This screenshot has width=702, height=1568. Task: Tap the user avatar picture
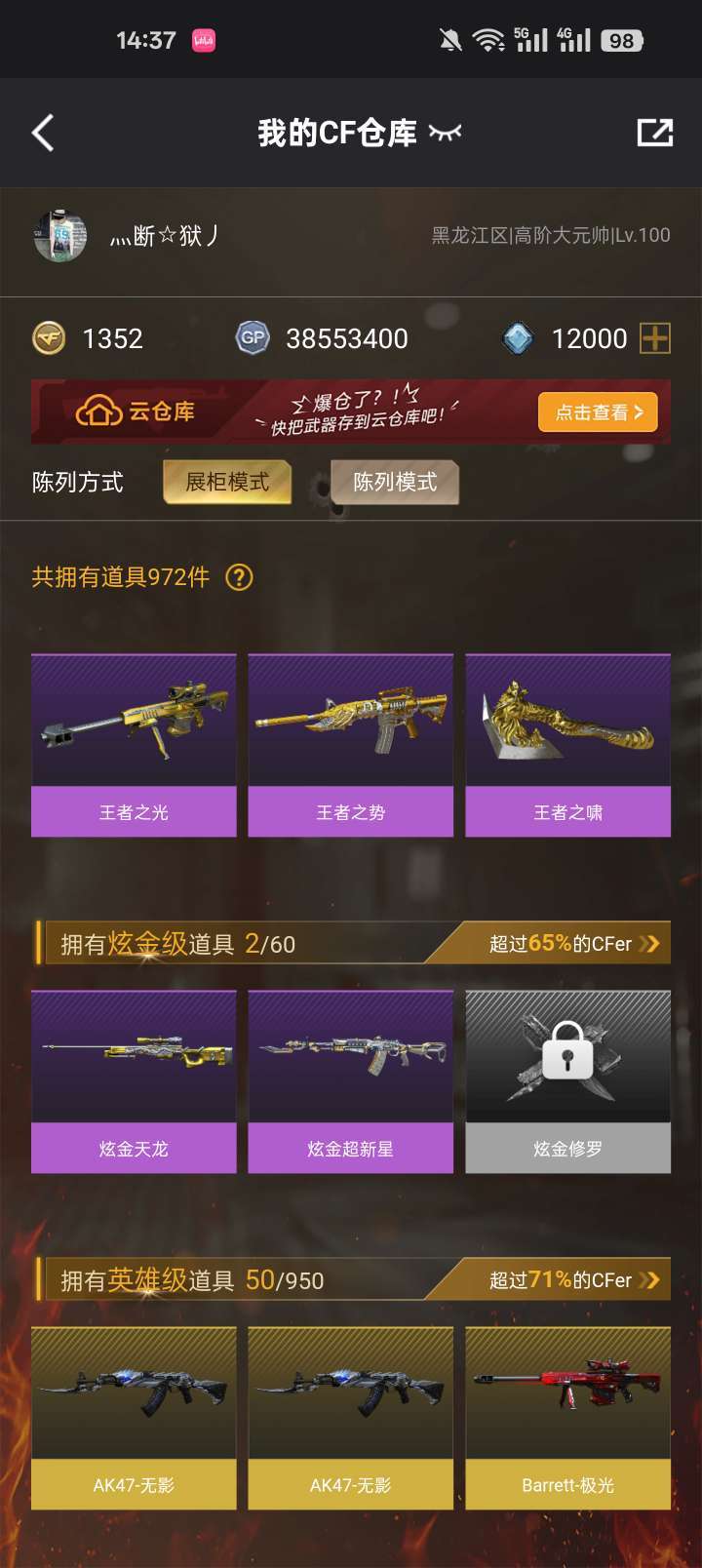coord(60,235)
